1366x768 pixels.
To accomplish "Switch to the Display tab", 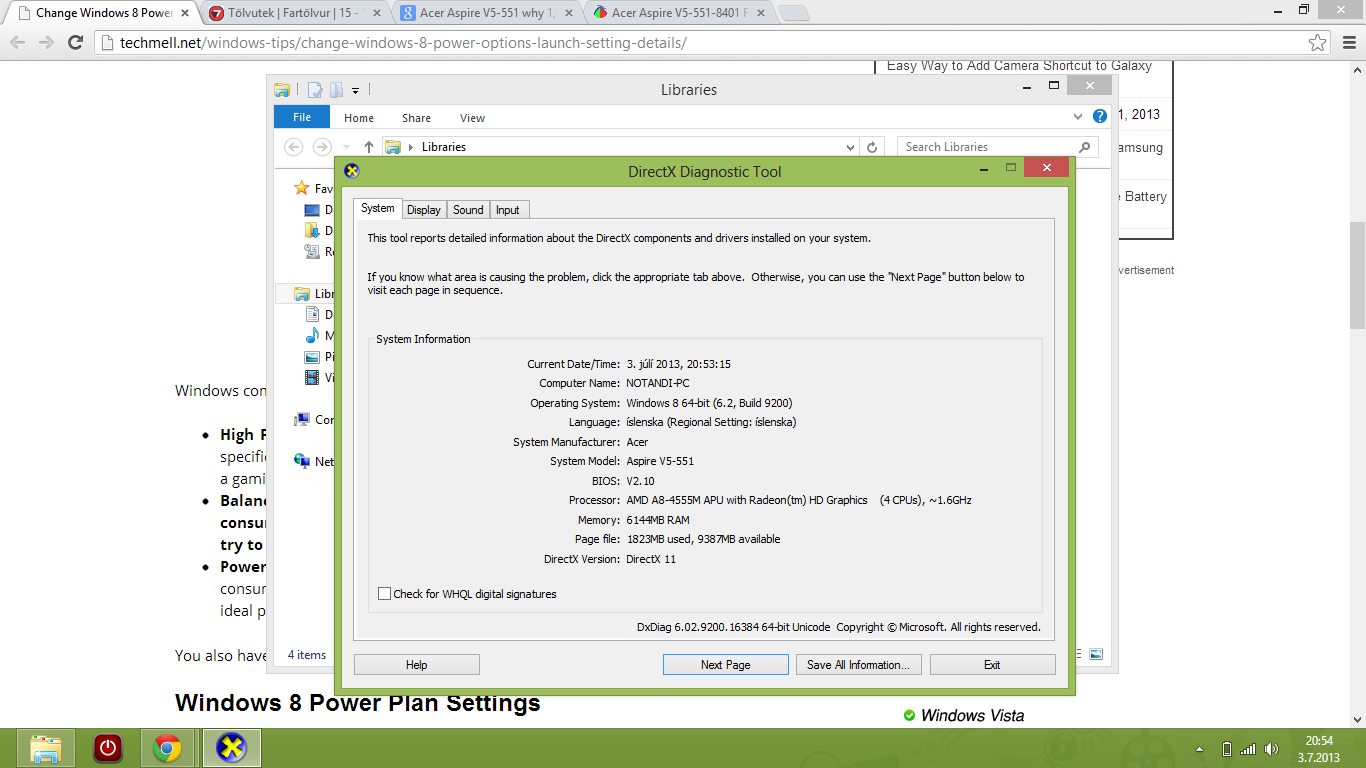I will click(424, 210).
